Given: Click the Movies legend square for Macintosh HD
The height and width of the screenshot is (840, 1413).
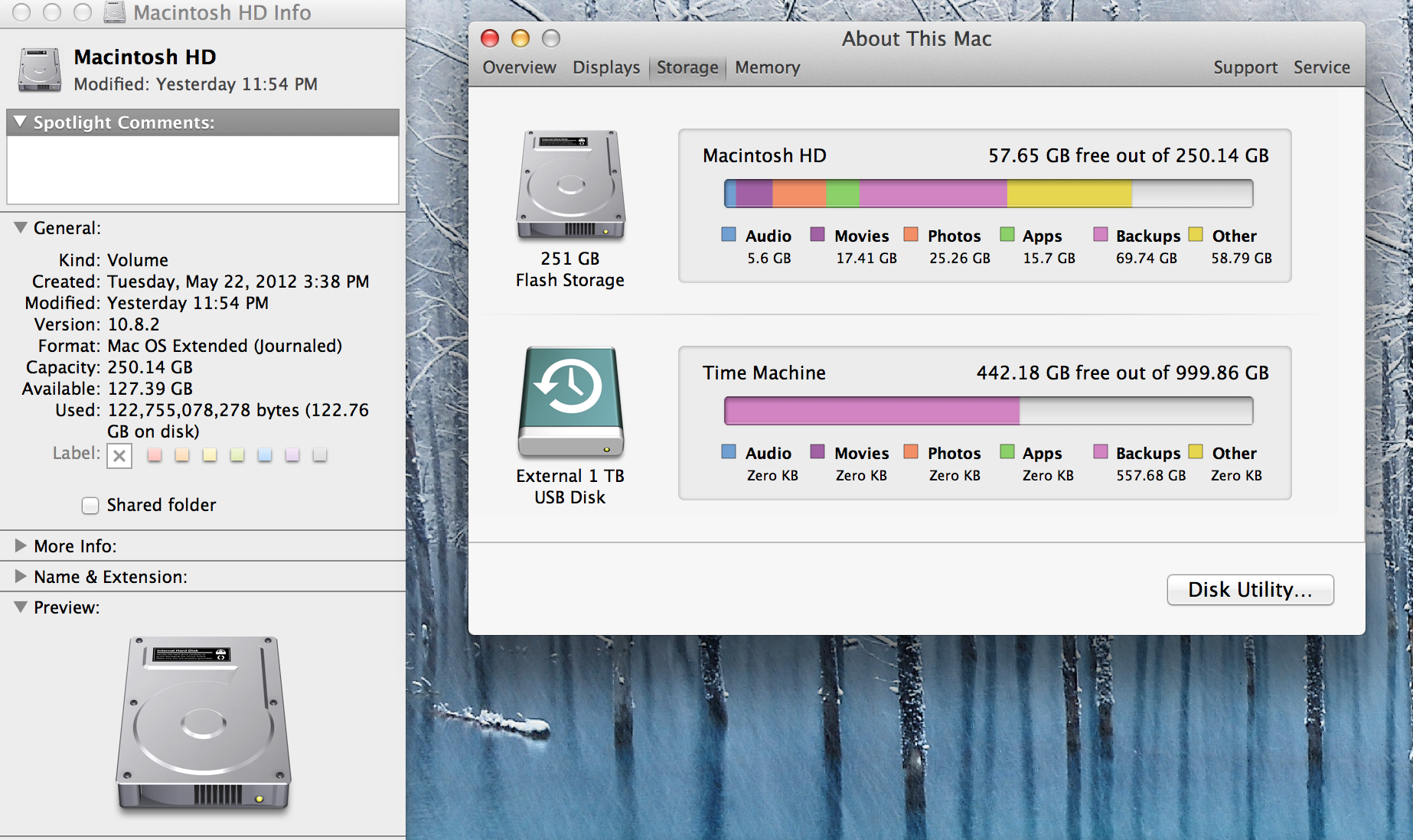Looking at the screenshot, I should tap(817, 235).
